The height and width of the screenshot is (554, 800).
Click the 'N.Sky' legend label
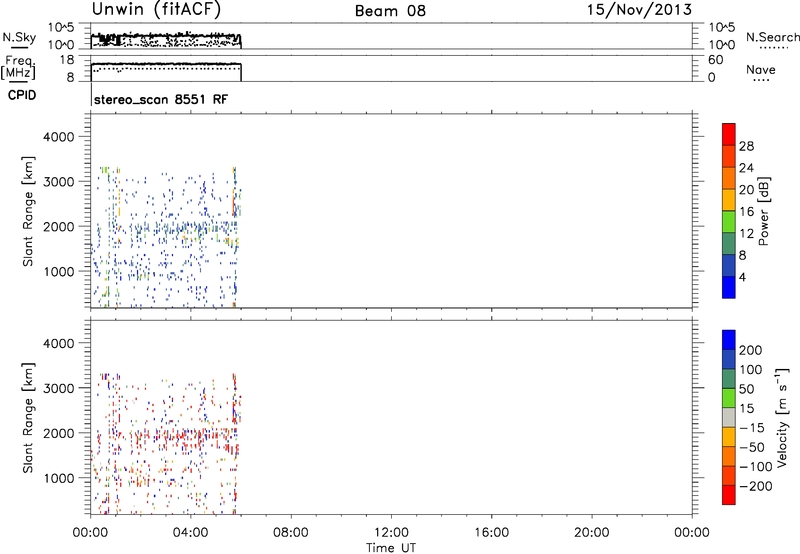click(x=19, y=37)
